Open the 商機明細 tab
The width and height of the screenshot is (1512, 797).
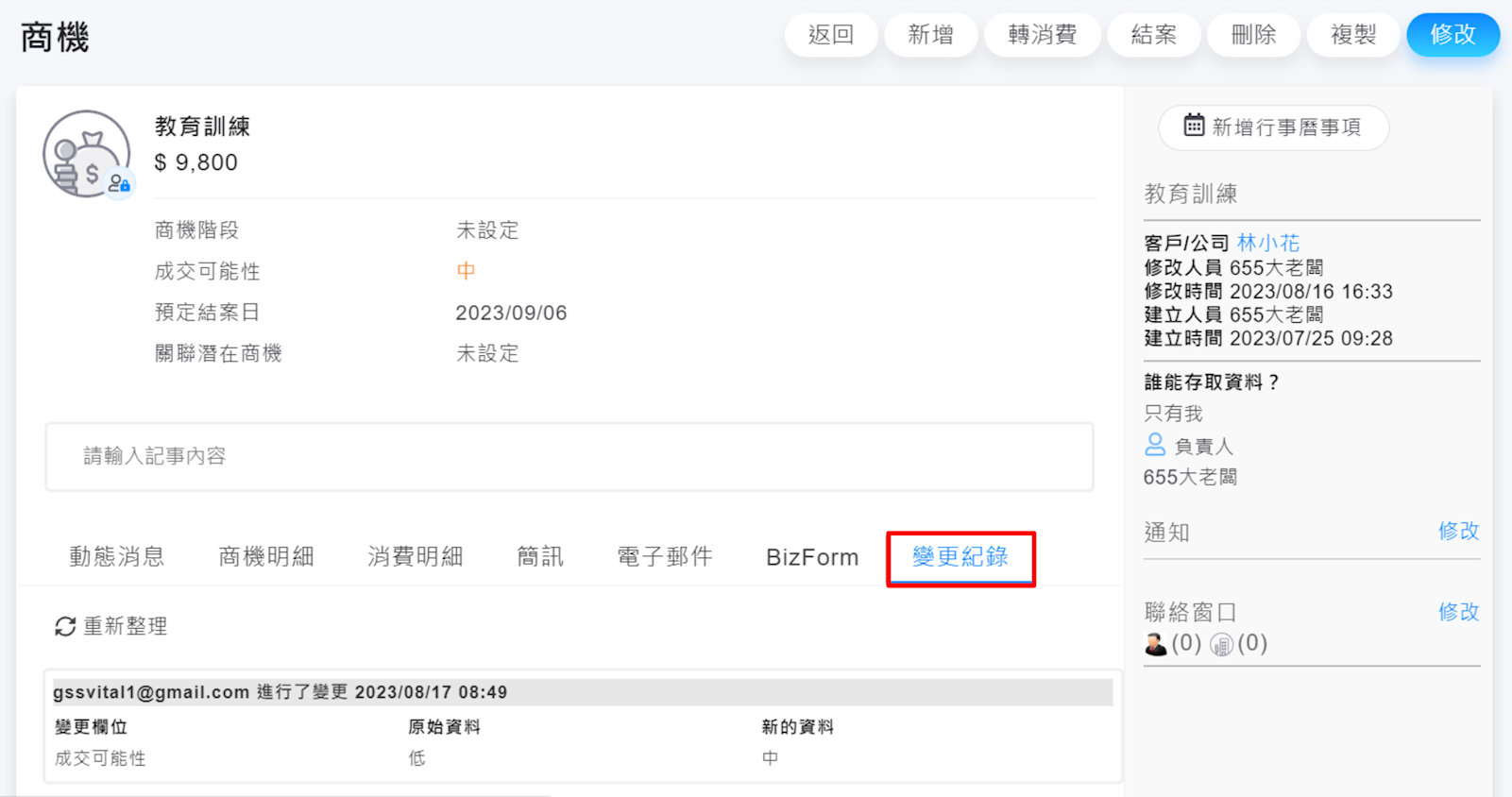[265, 557]
